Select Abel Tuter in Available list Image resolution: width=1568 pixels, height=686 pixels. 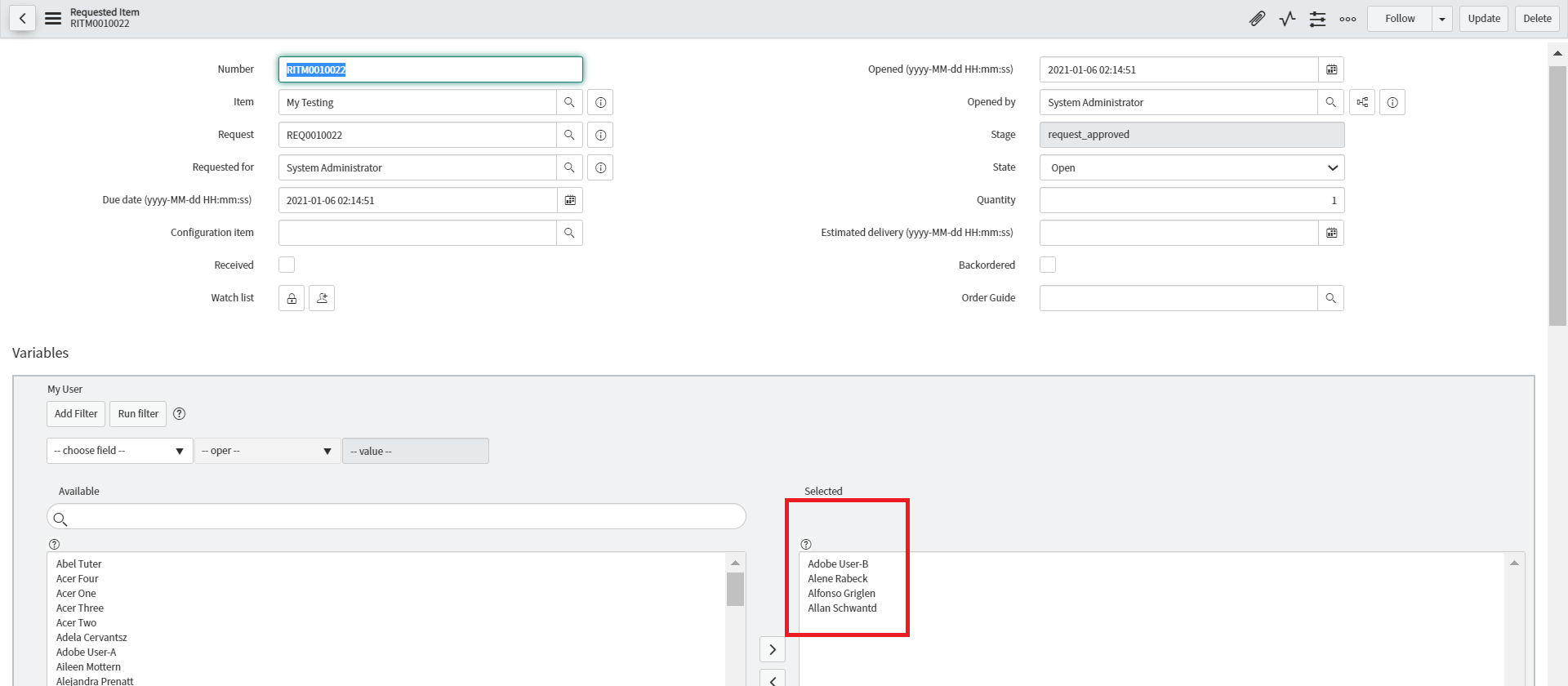pyautogui.click(x=79, y=564)
